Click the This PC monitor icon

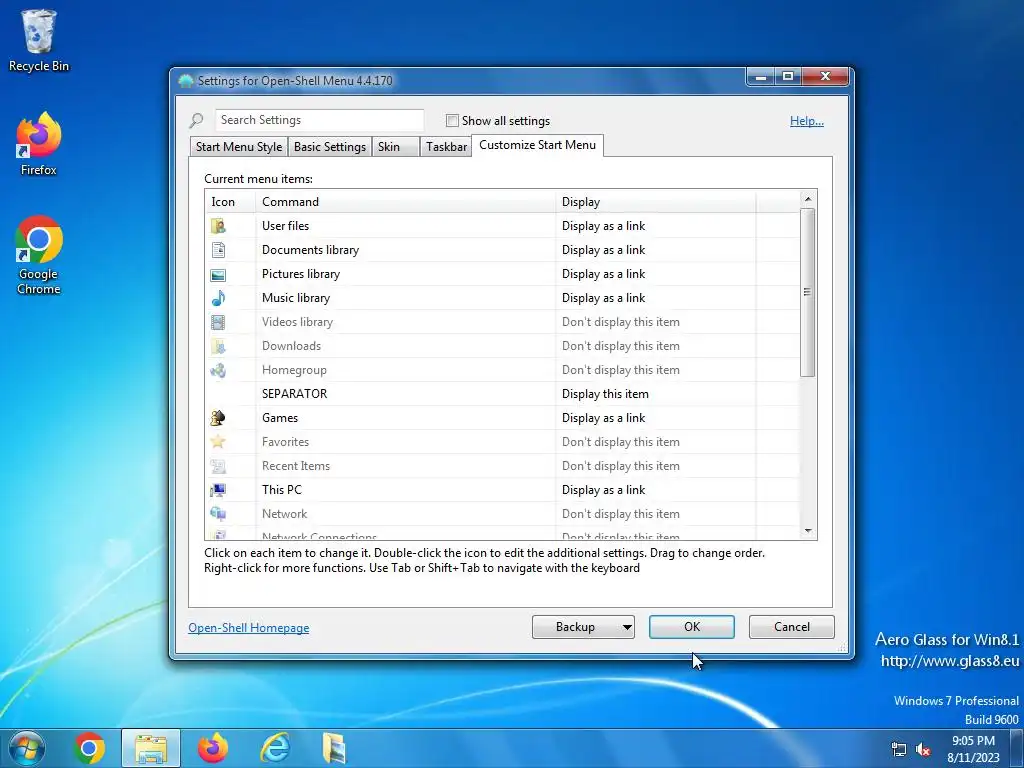click(218, 490)
